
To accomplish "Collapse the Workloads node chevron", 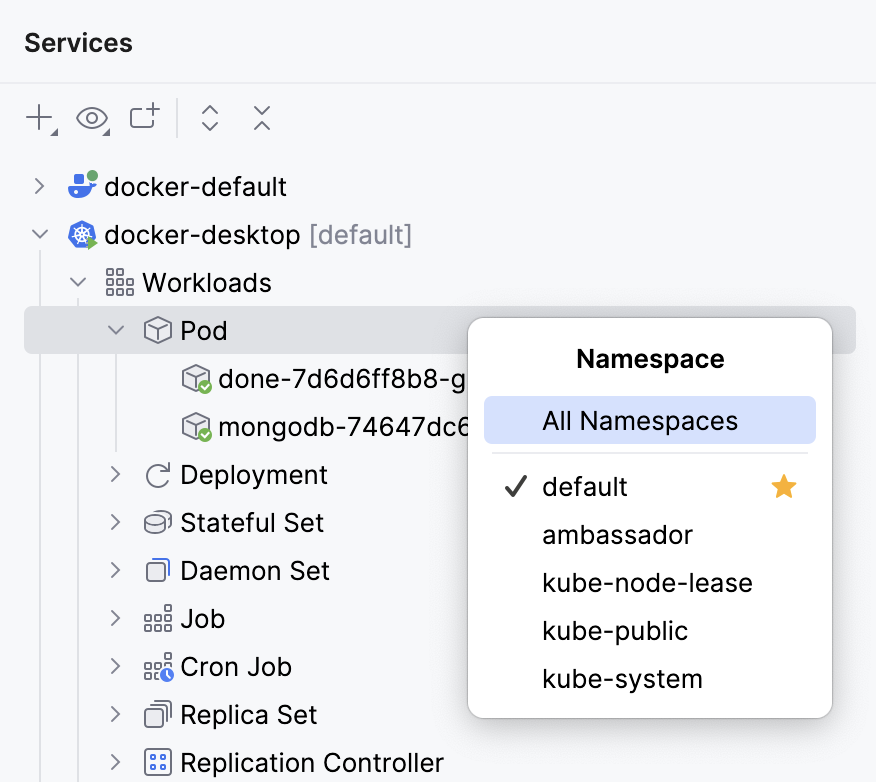I will click(x=78, y=282).
